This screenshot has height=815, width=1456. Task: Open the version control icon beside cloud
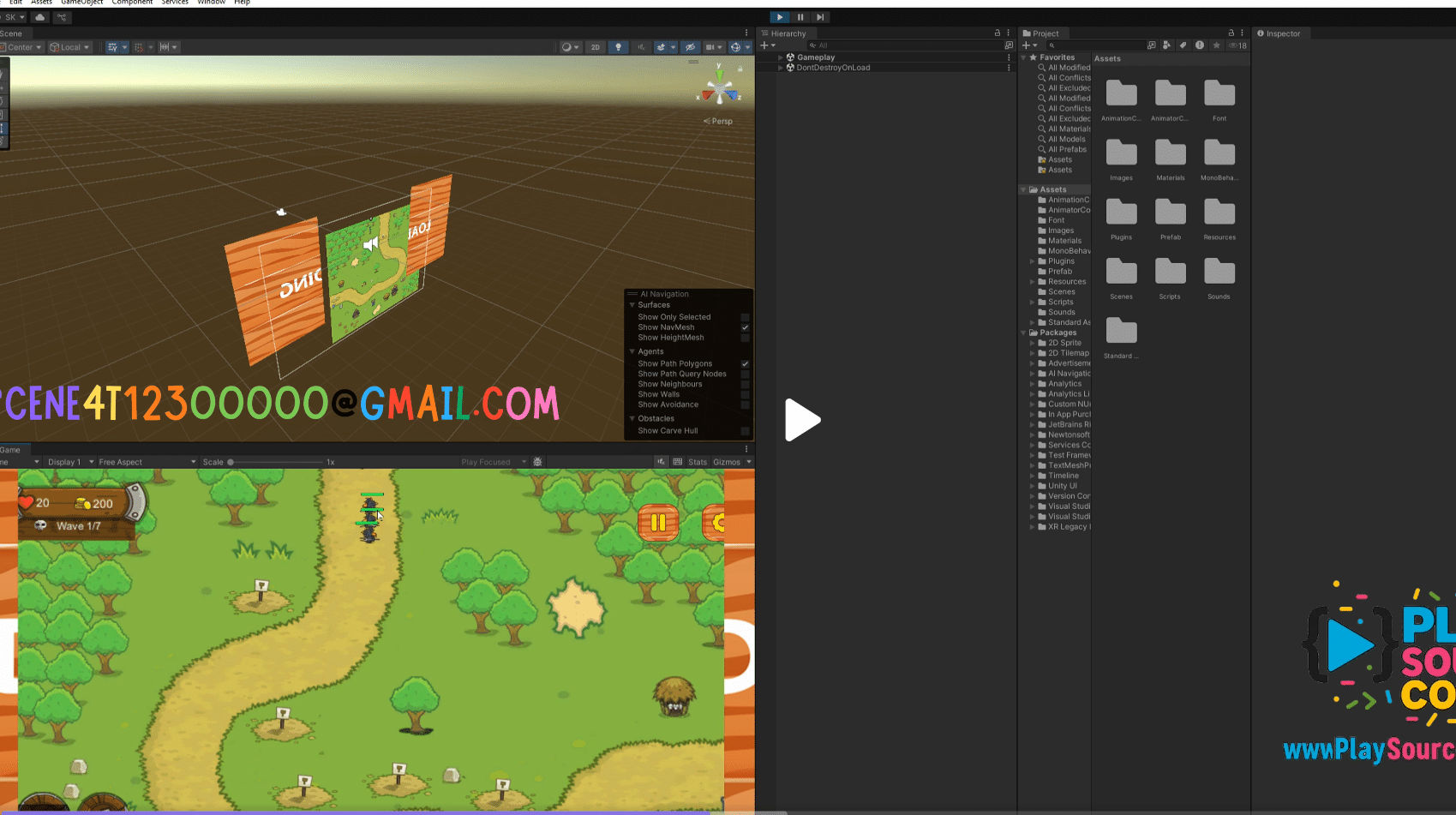62,17
